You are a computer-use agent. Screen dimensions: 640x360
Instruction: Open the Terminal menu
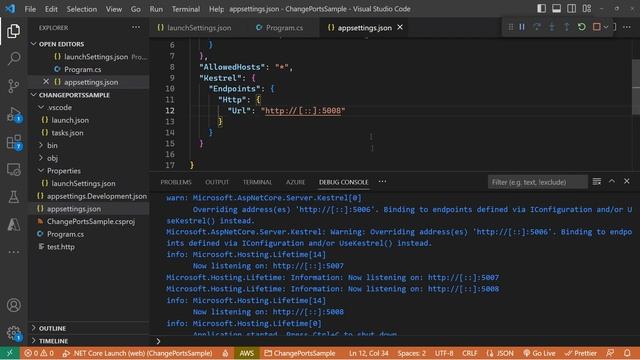point(186,9)
